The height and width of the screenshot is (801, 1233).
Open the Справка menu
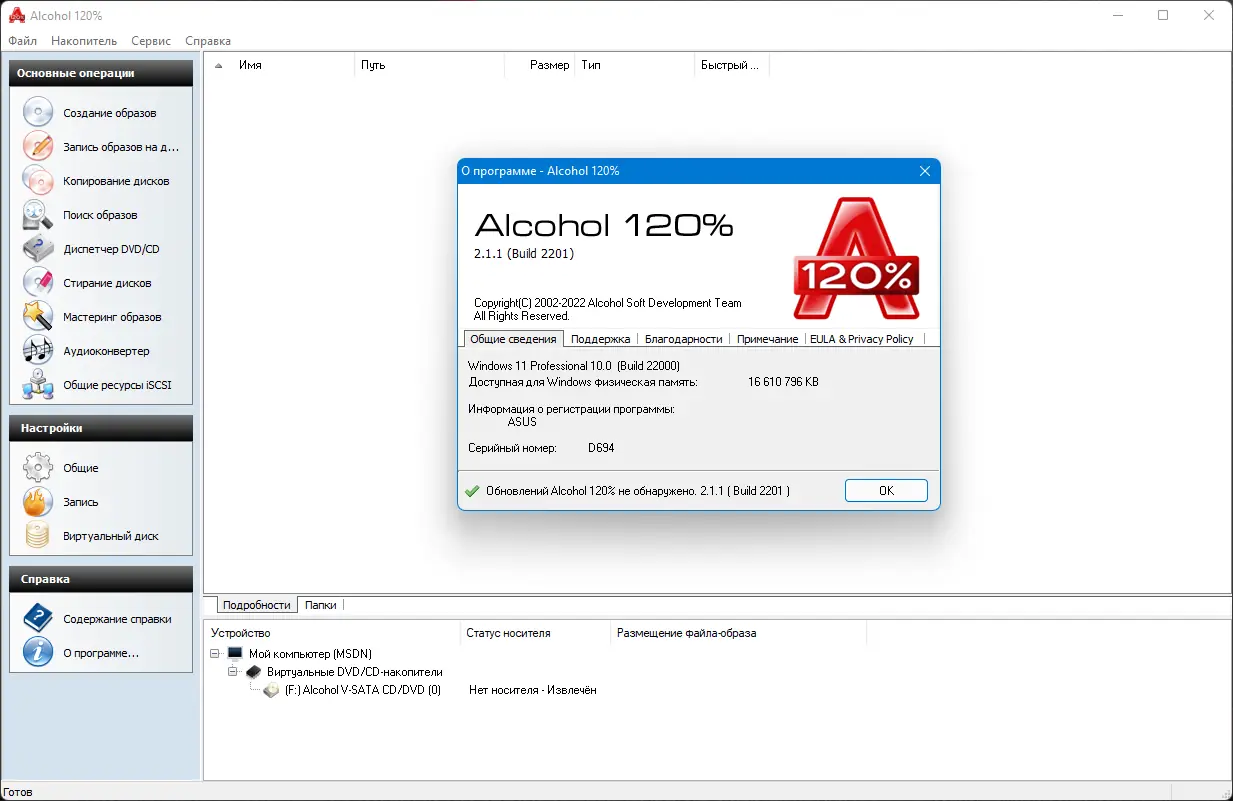[208, 41]
